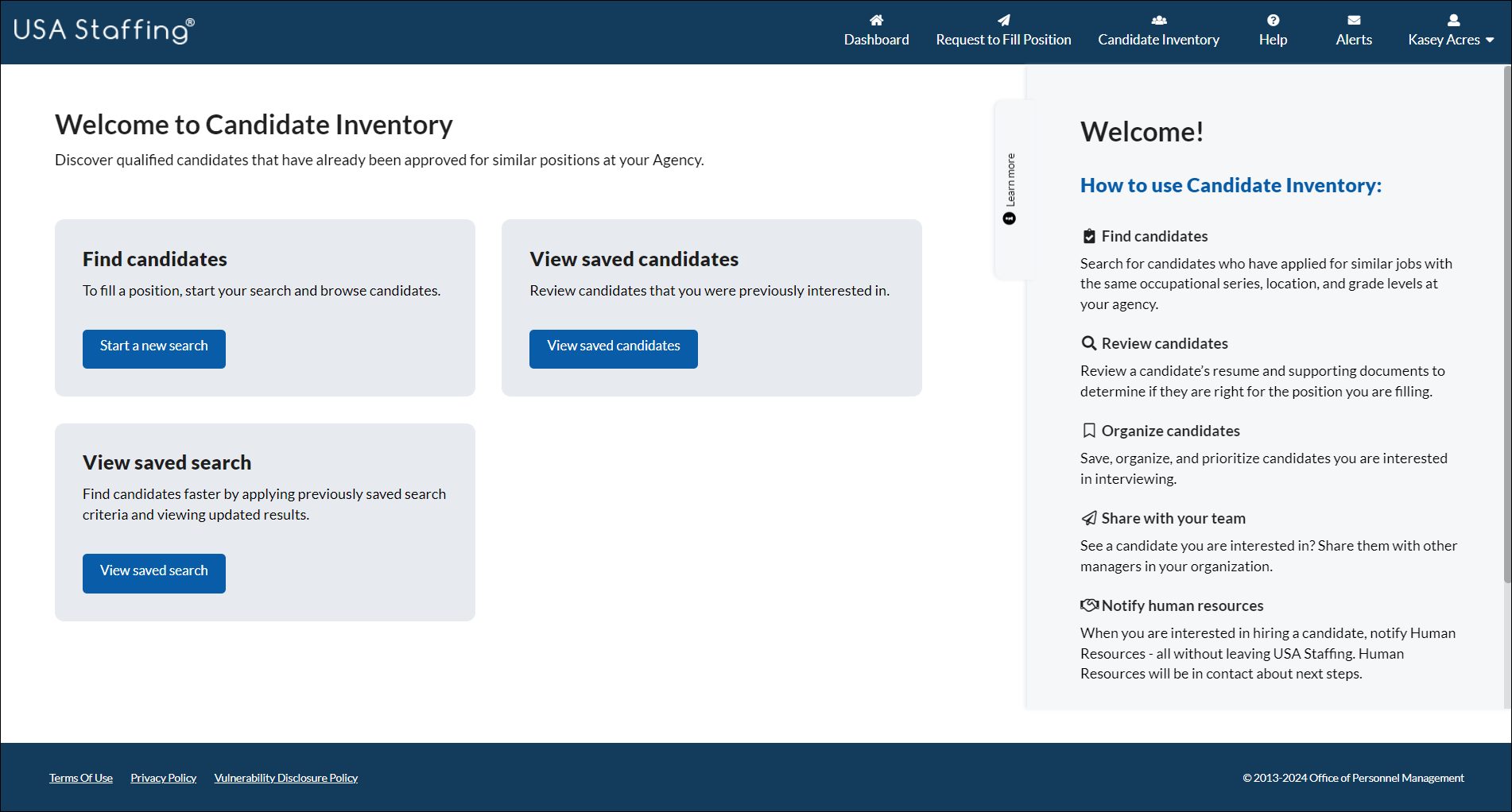This screenshot has height=812, width=1512.
Task: Click the Dashboard home icon
Action: 876,19
